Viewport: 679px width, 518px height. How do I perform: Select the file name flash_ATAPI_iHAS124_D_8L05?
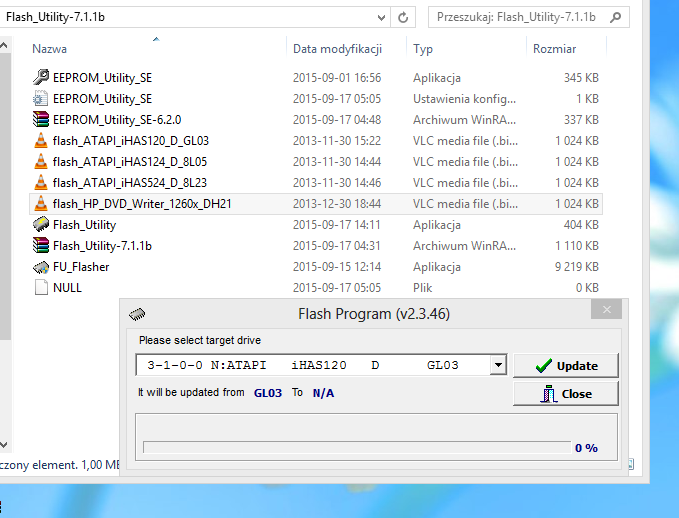(x=130, y=162)
